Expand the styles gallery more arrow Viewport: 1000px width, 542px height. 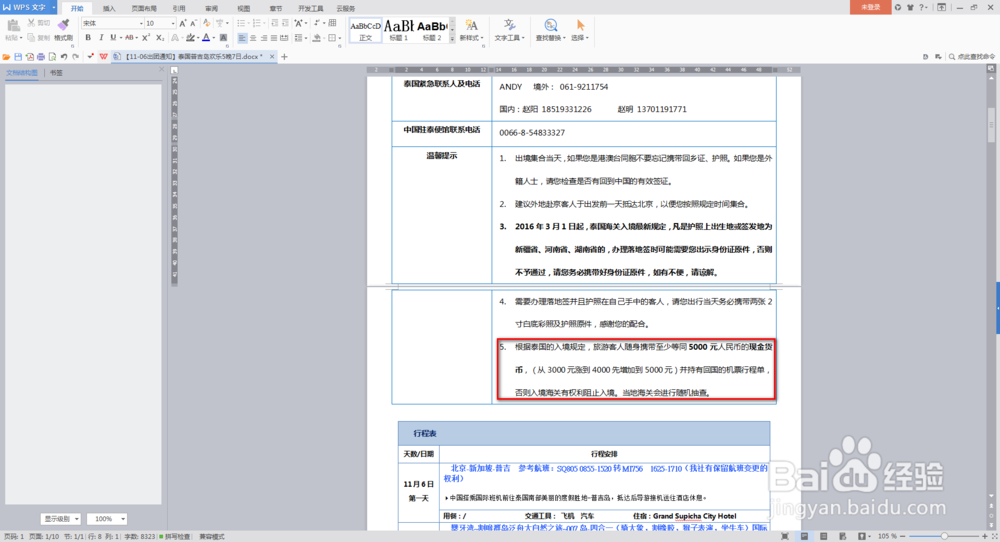(x=452, y=38)
